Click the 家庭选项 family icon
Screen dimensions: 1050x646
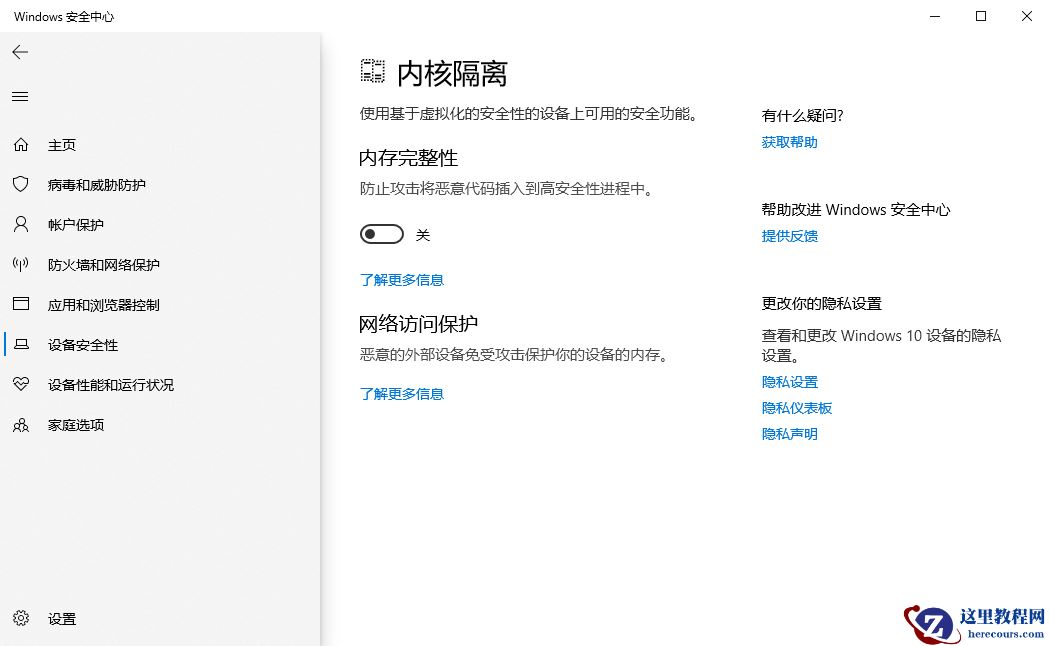point(22,424)
